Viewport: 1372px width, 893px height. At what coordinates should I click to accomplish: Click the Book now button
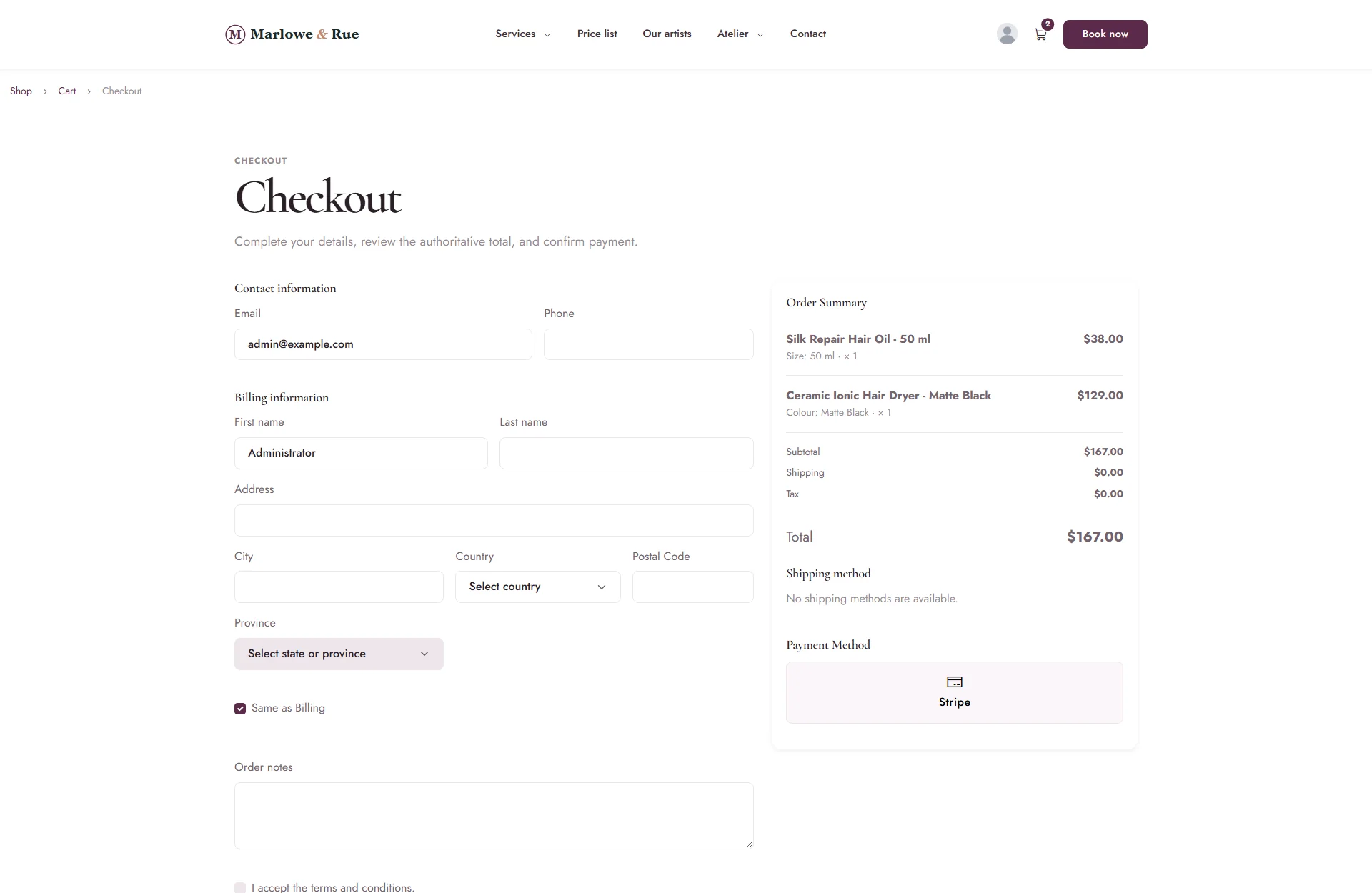pos(1105,34)
